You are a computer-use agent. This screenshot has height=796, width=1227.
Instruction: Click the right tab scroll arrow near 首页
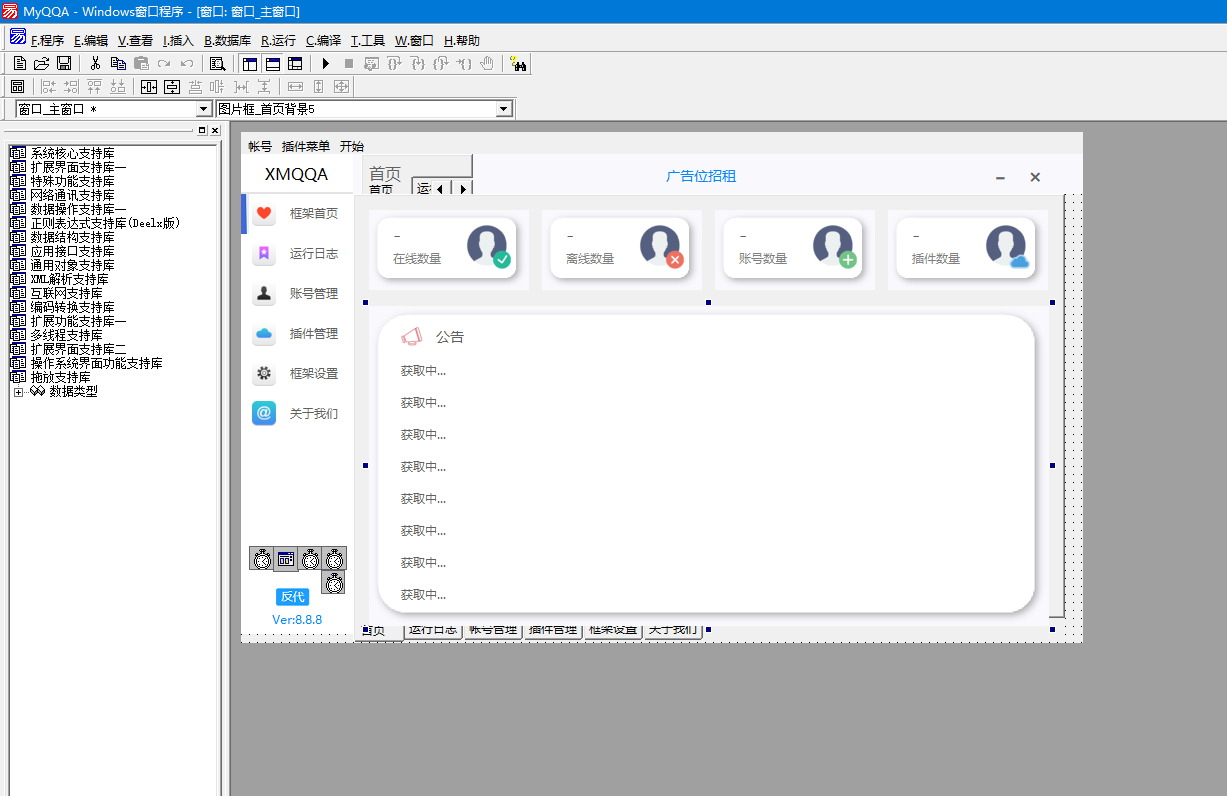462,188
